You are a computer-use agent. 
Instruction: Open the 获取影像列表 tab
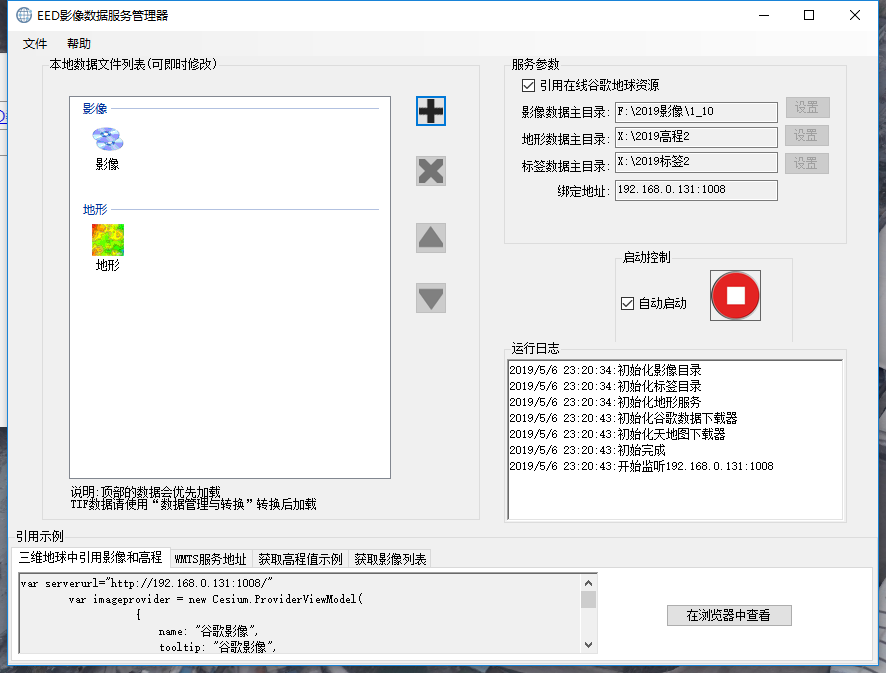click(x=390, y=559)
